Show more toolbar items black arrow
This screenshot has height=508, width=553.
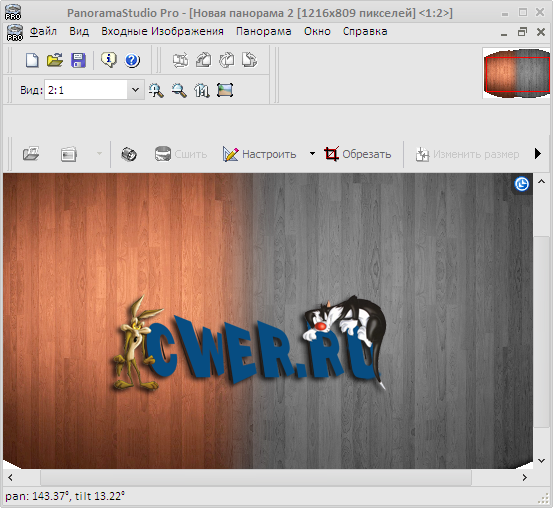(x=537, y=153)
